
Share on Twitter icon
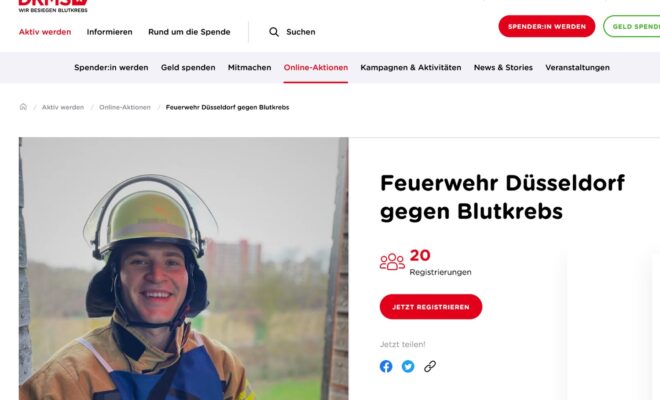[x=408, y=366]
